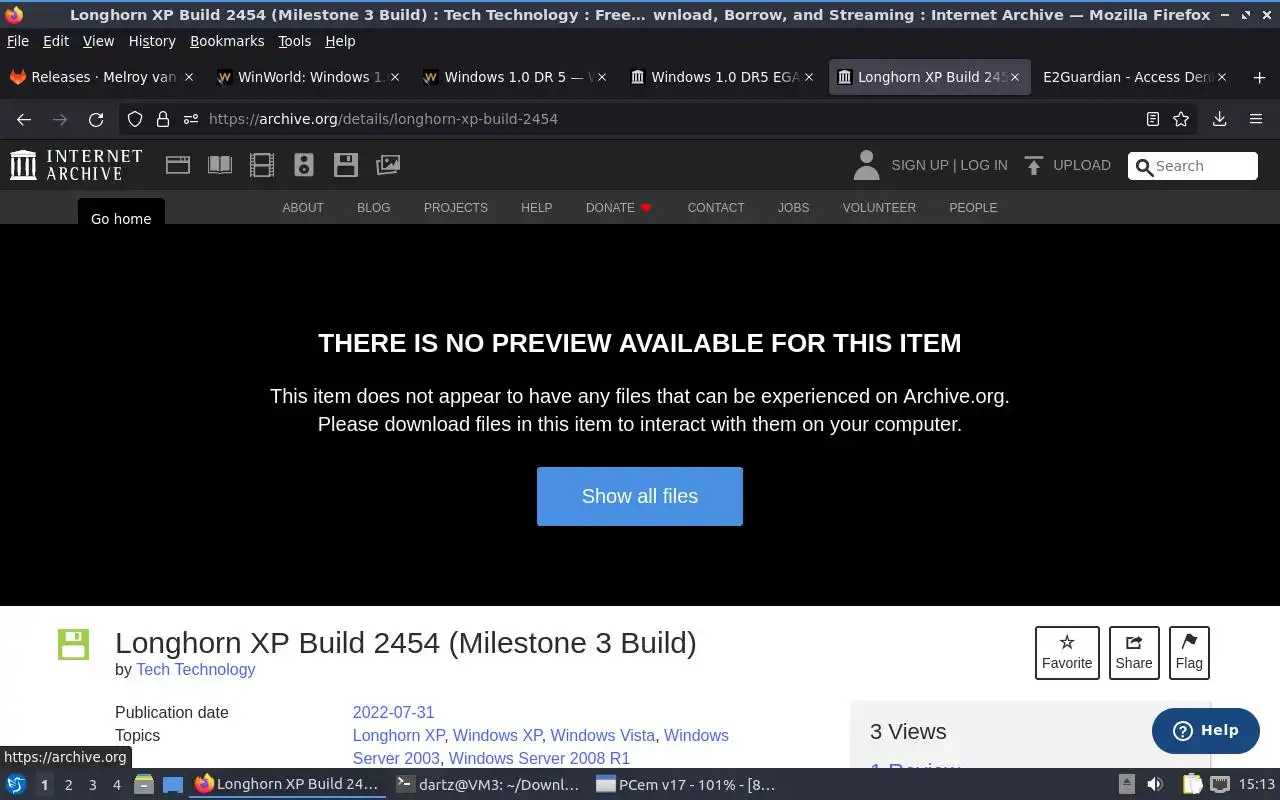This screenshot has height=800, width=1280.
Task: Open the View menu
Action: (98, 41)
